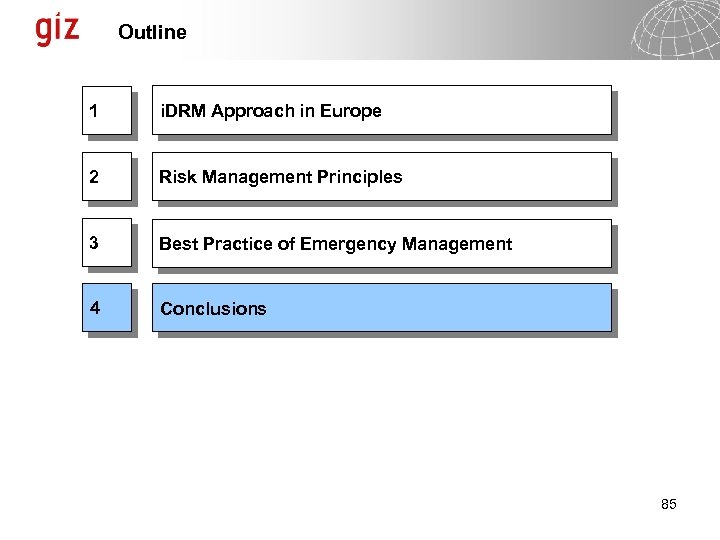720x540 pixels.
Task: Select the highlighted number 4 box
Action: coord(106,308)
